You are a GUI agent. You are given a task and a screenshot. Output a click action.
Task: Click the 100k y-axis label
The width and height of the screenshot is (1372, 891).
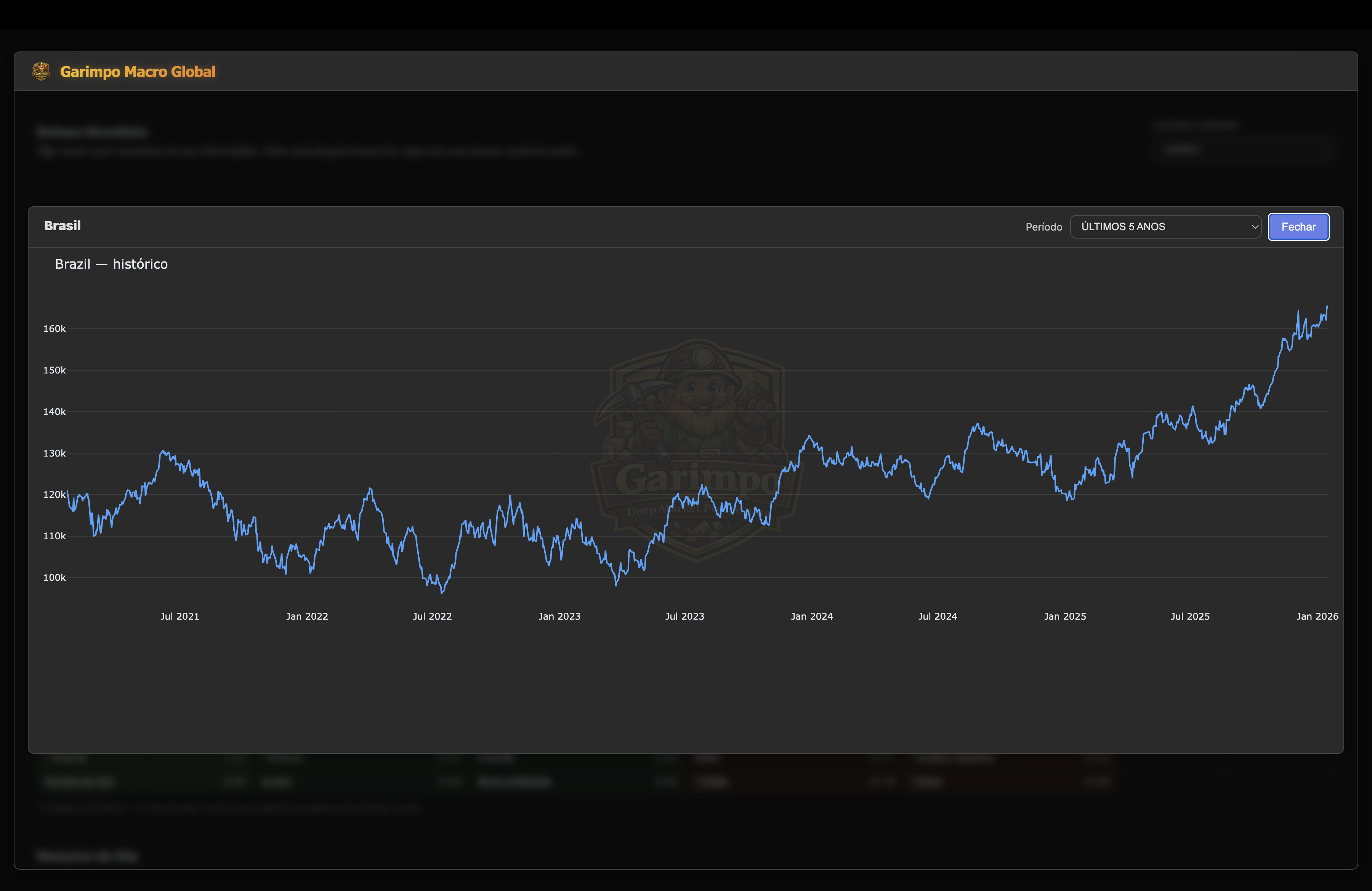54,577
